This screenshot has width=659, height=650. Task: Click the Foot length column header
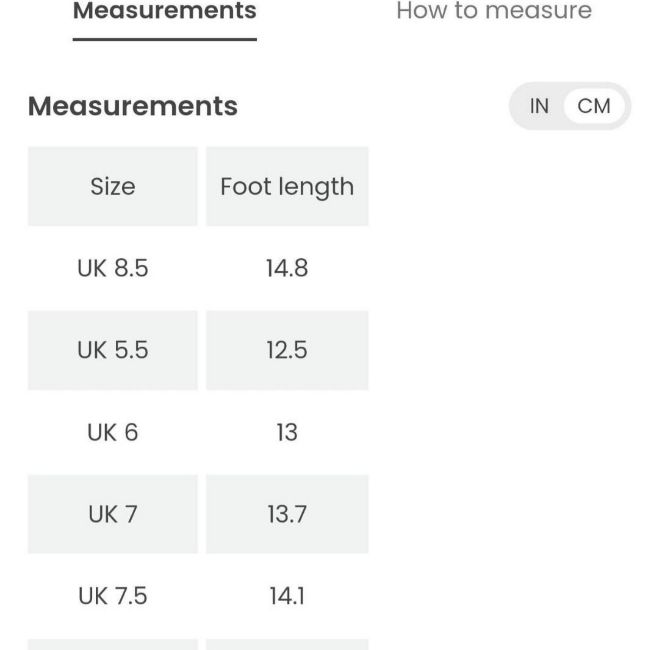(287, 186)
